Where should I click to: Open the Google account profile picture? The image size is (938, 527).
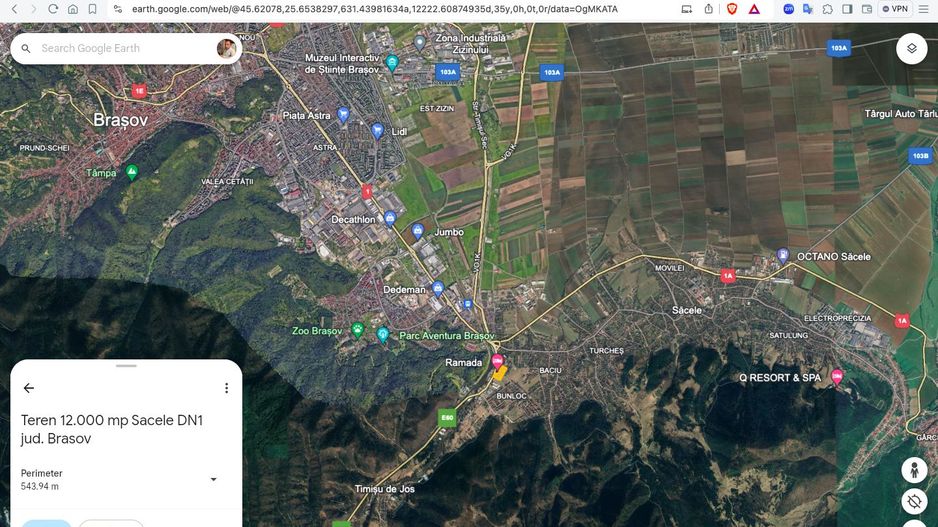tap(227, 48)
